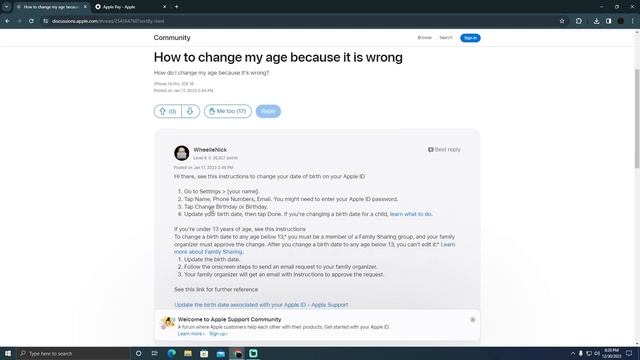640x360 pixels.
Task: Open Microsoft Store from the taskbar
Action: point(204,353)
